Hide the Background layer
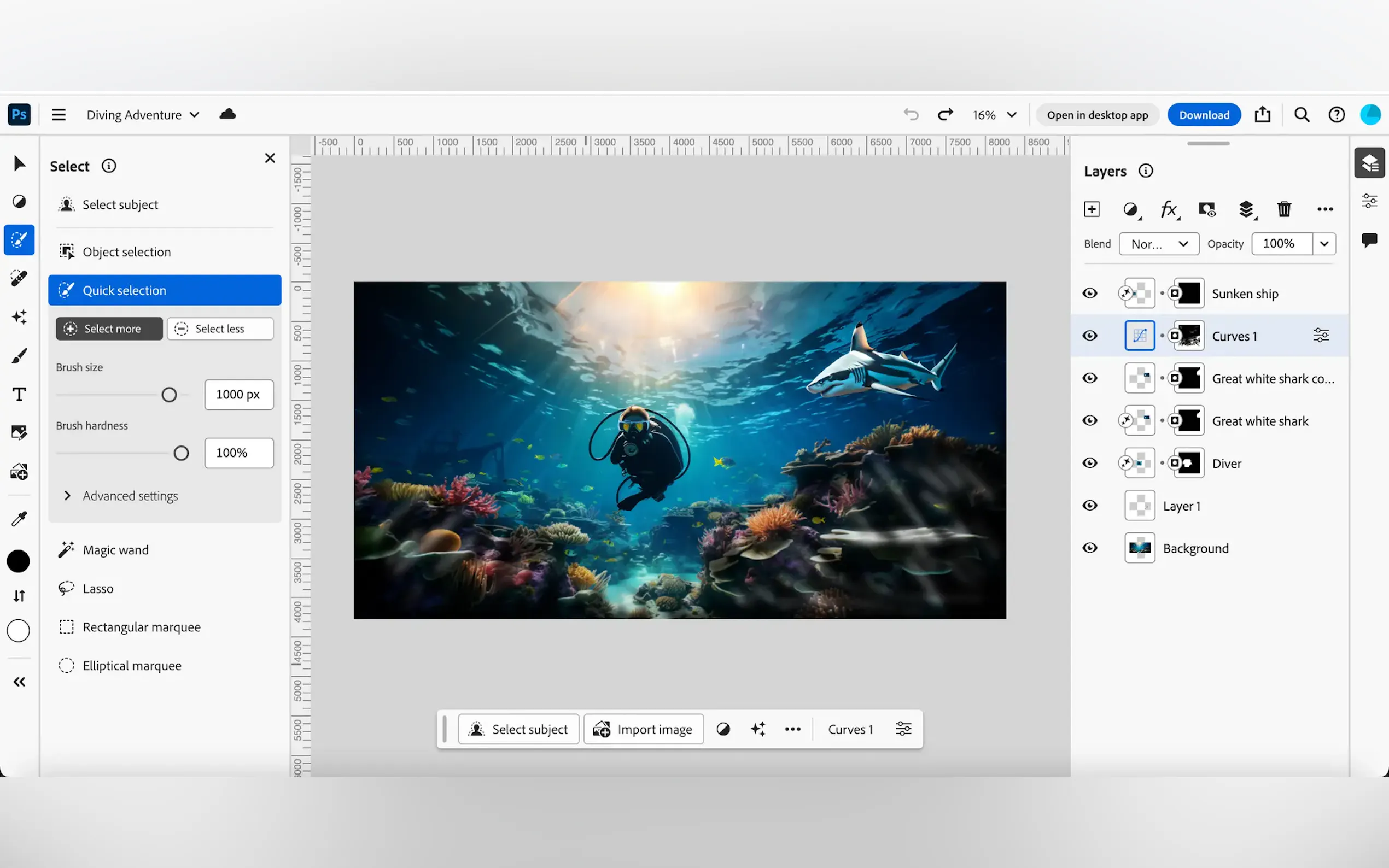This screenshot has width=1389, height=868. pos(1089,548)
